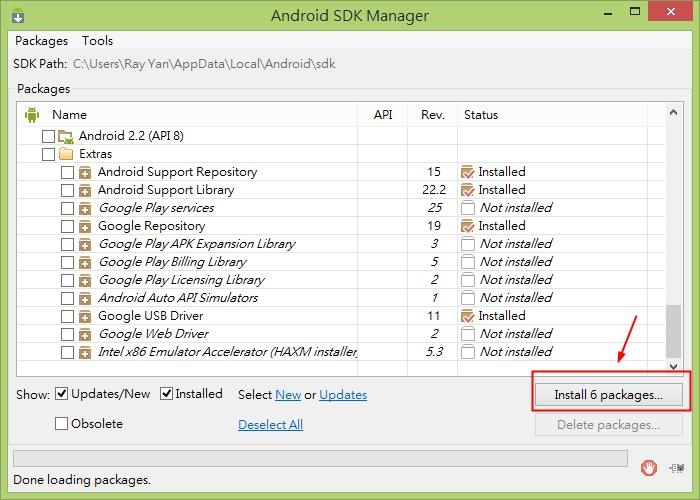Screen dimensions: 700x500
Task: Click the Delete packages button
Action: (x=608, y=425)
